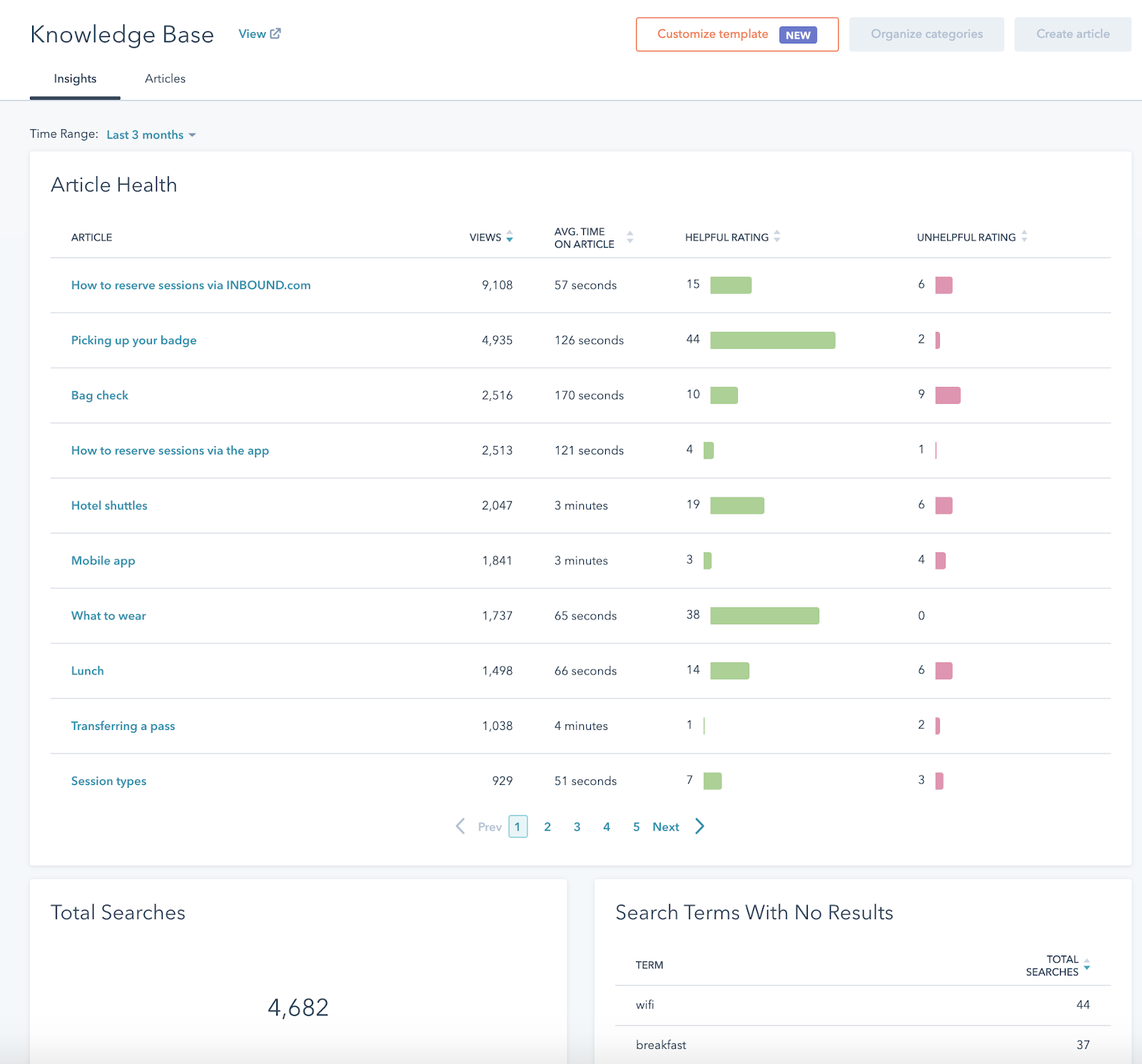The width and height of the screenshot is (1142, 1064).
Task: Click the pink unhelpful bar for Bag check
Action: tap(947, 395)
